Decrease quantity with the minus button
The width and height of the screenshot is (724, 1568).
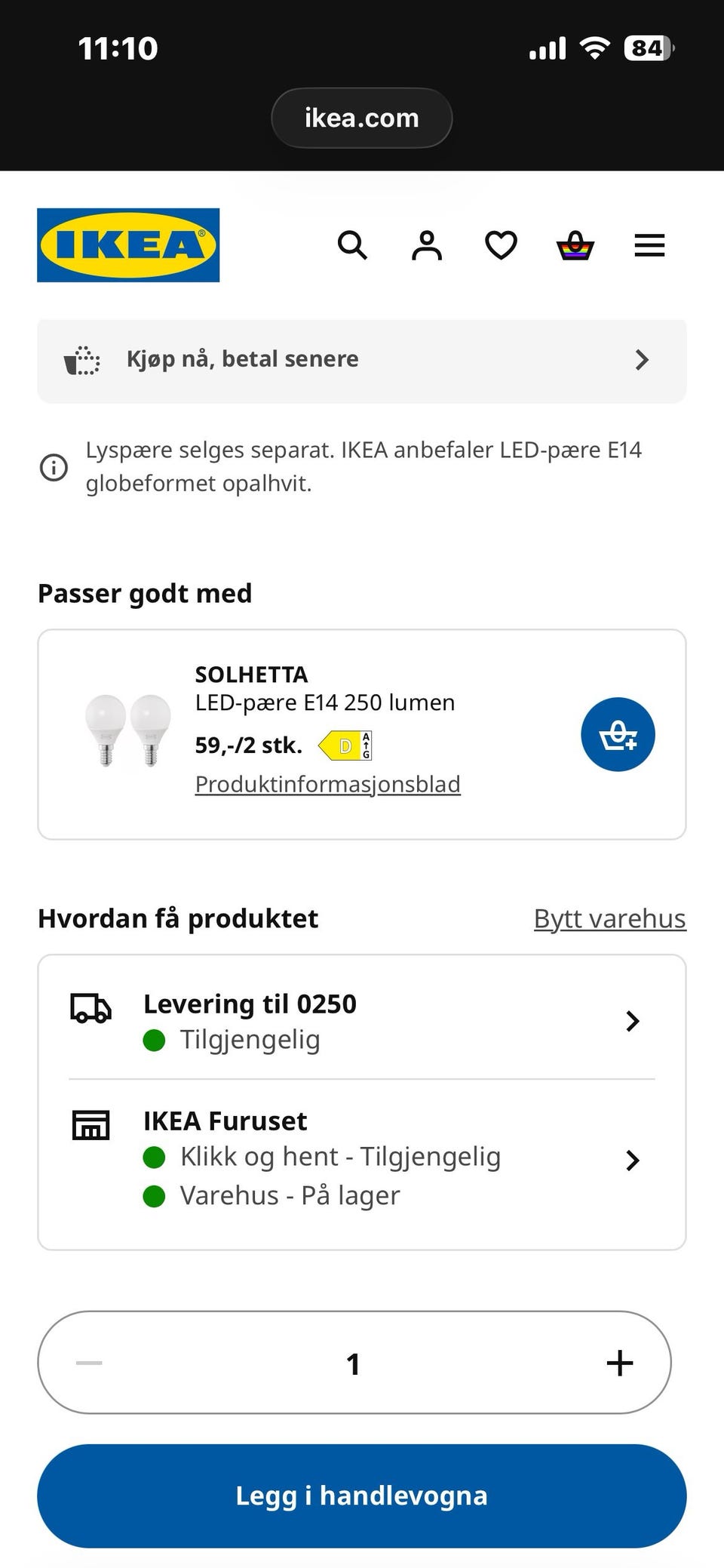click(89, 1363)
